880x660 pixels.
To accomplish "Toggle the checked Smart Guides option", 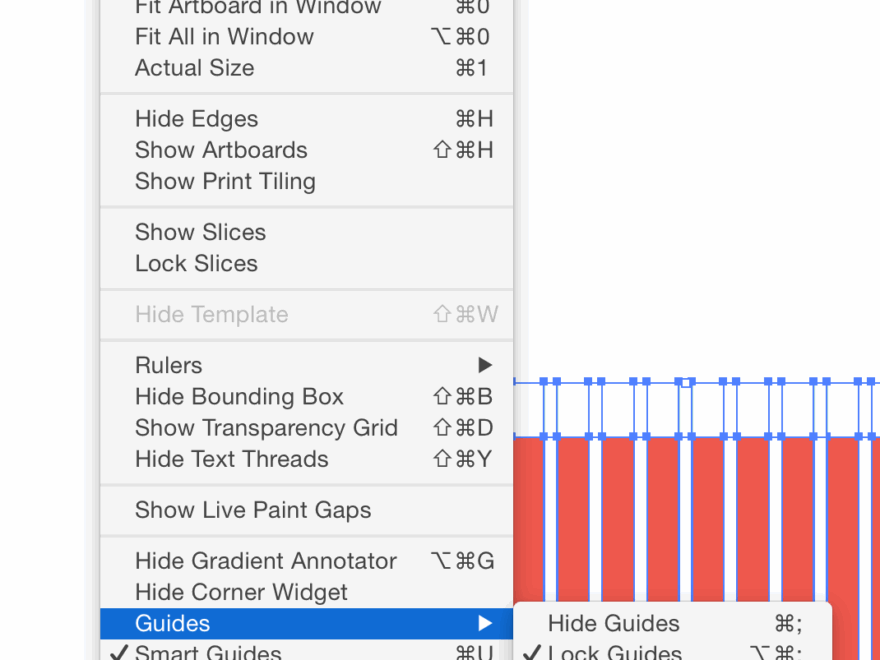I will click(208, 652).
